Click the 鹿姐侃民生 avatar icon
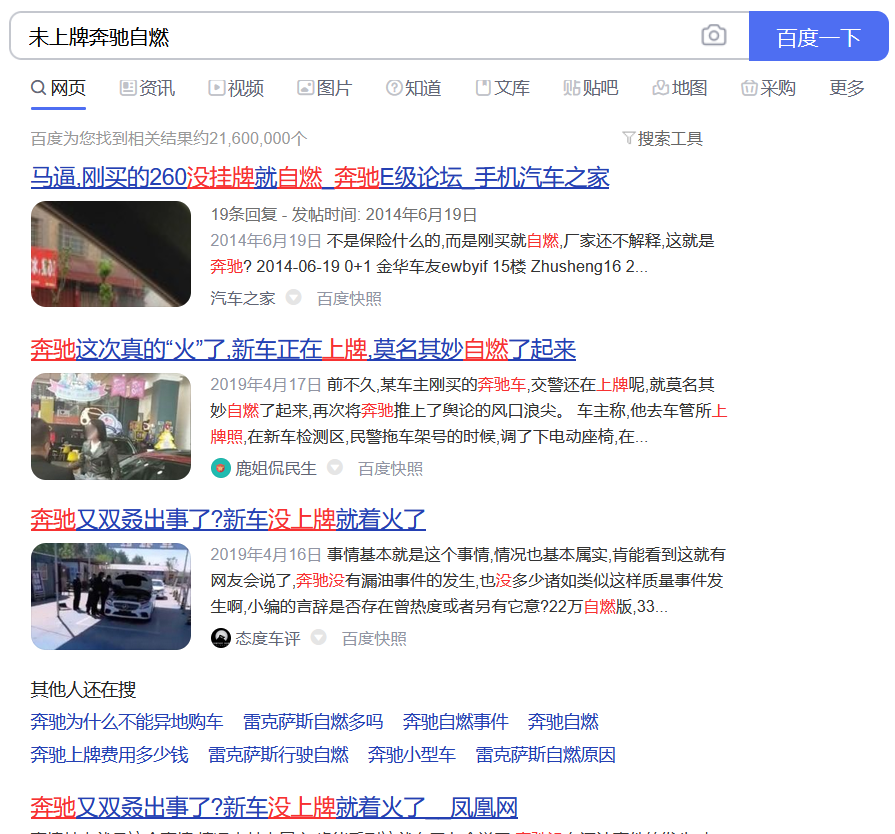Viewport: 895px width, 834px height. [220, 468]
